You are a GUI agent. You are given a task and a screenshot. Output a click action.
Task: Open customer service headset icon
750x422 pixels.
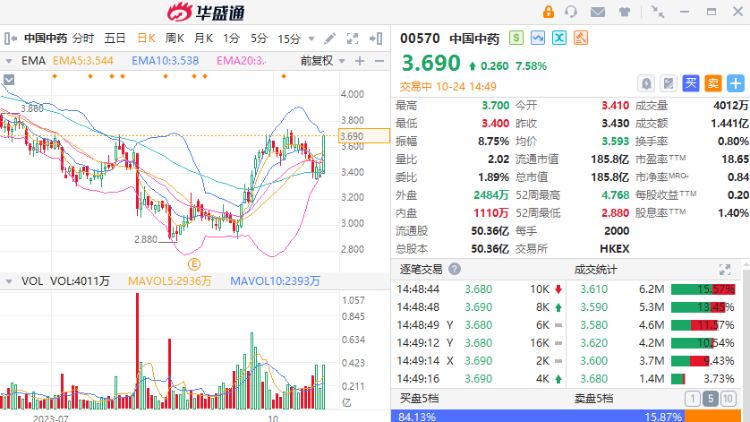tap(571, 11)
